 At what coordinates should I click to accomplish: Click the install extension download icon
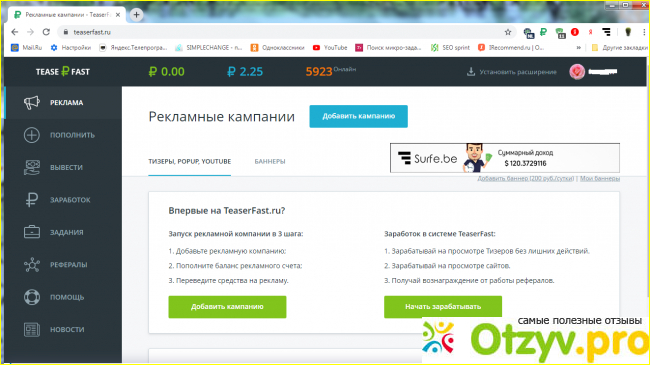[471, 72]
